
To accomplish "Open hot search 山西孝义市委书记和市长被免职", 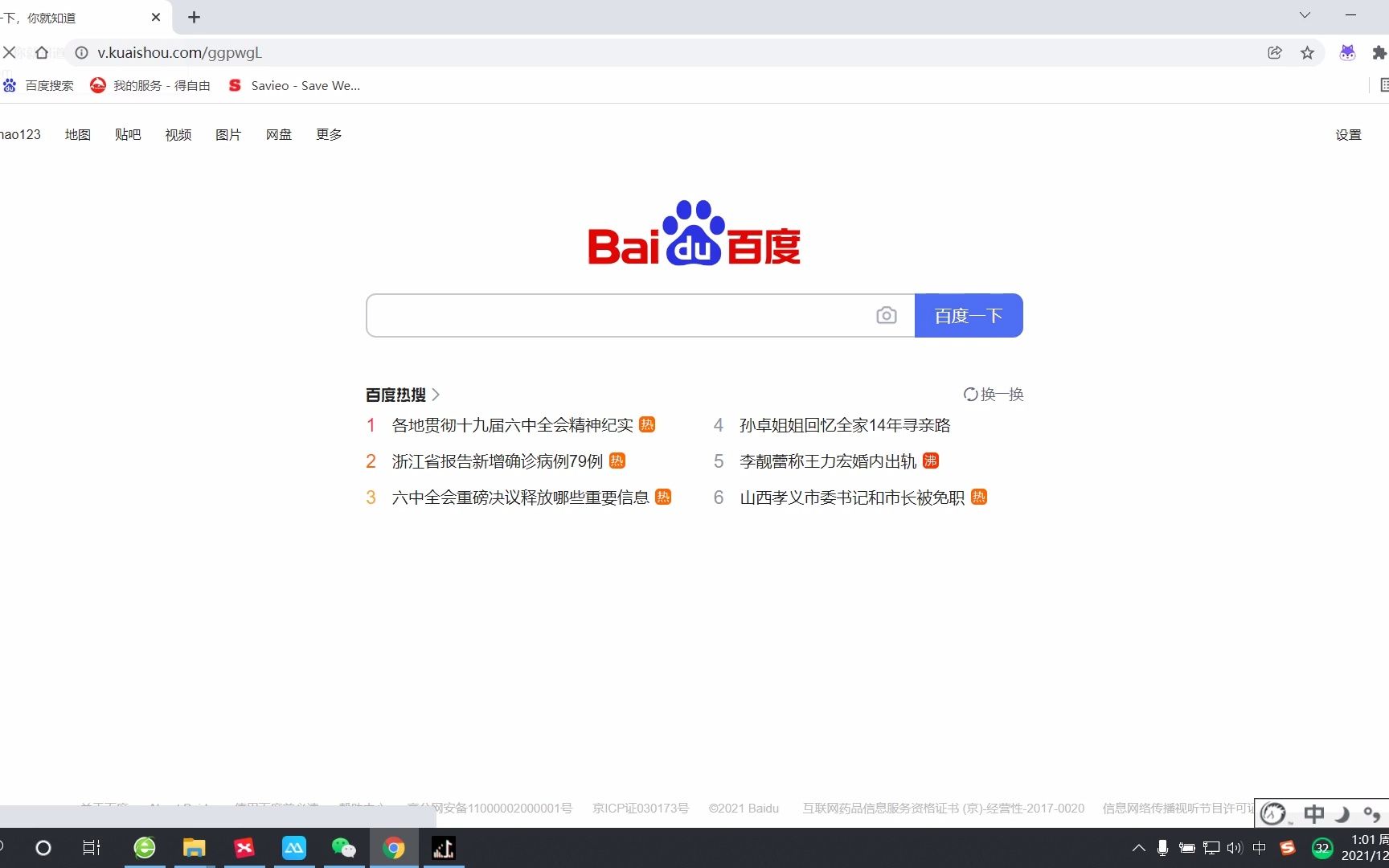I will pos(852,497).
